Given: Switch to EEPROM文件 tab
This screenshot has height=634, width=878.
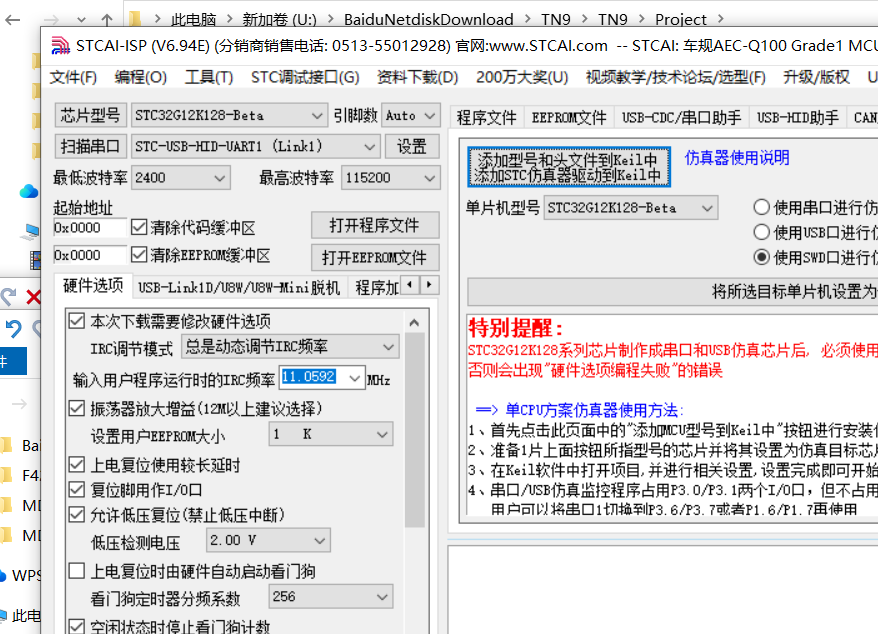Looking at the screenshot, I should [x=569, y=117].
